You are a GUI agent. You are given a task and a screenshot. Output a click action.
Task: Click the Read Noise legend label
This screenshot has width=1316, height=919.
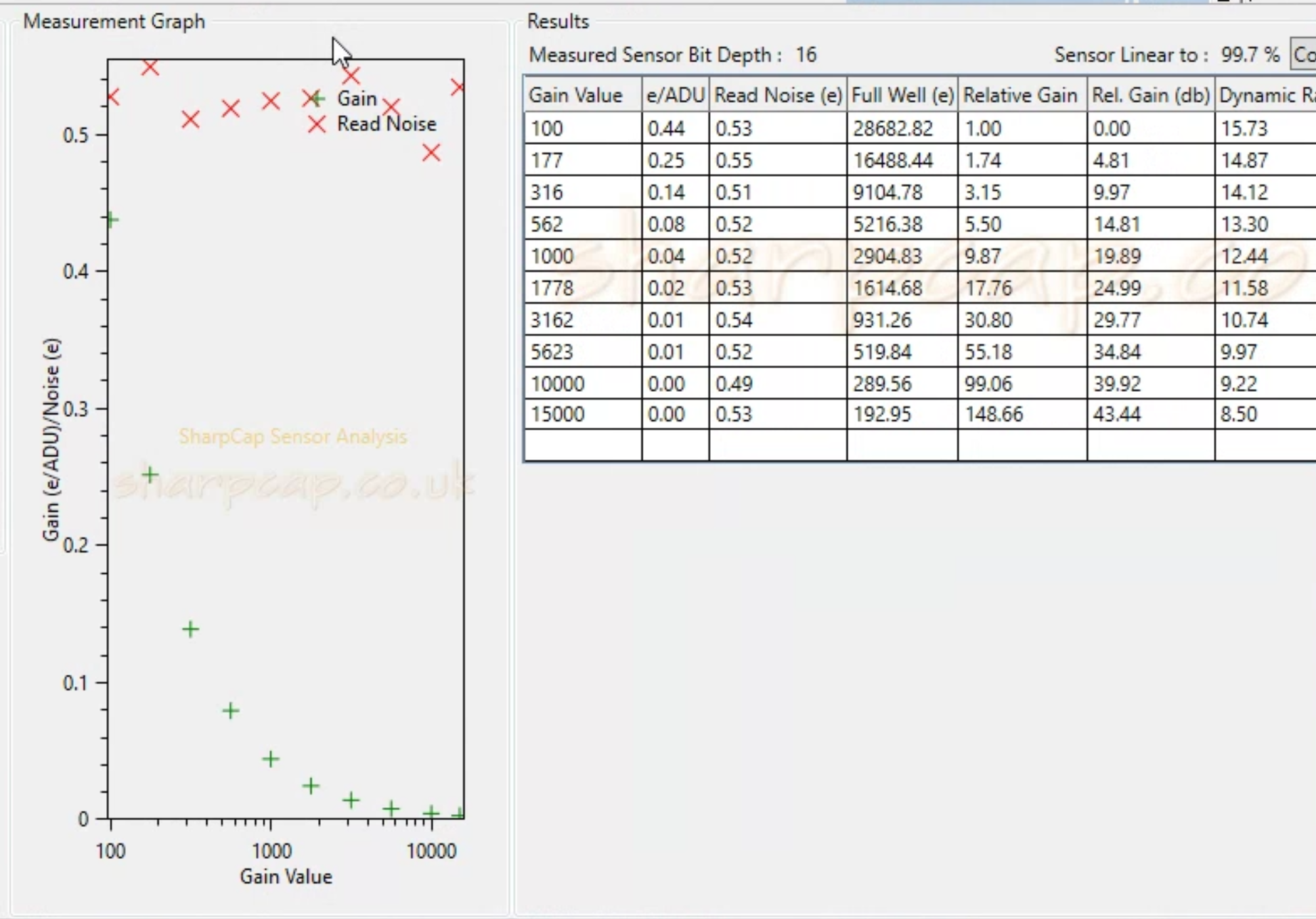click(x=387, y=124)
